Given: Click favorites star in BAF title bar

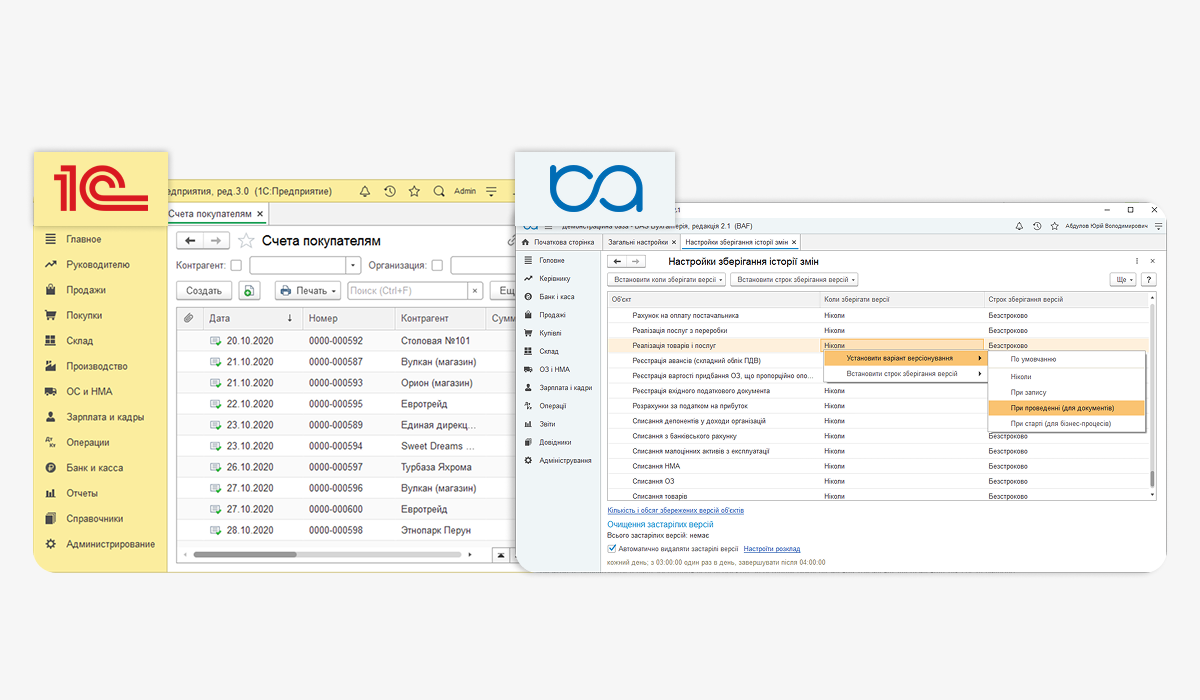Looking at the screenshot, I should [x=1056, y=225].
